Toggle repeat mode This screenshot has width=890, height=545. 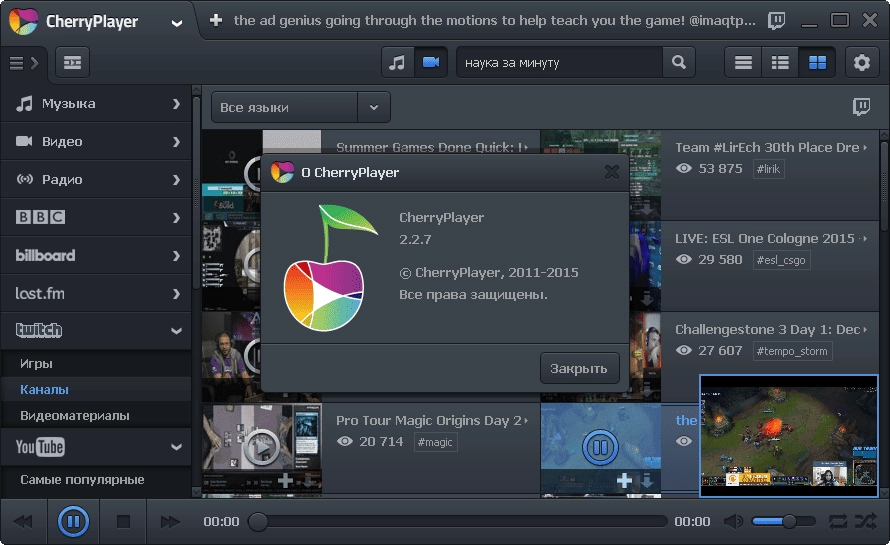[x=838, y=521]
